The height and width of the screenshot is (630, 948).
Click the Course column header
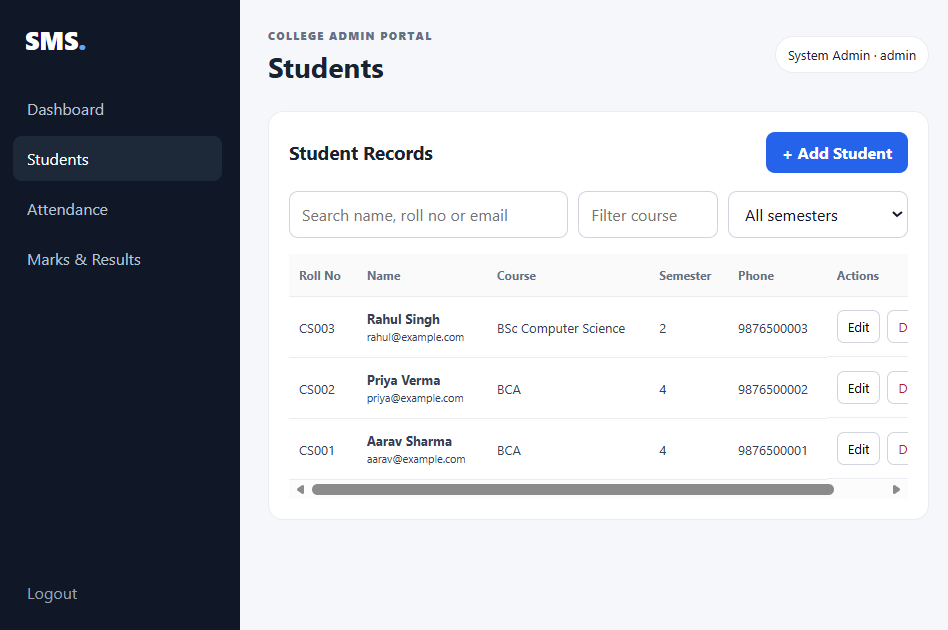pos(516,276)
